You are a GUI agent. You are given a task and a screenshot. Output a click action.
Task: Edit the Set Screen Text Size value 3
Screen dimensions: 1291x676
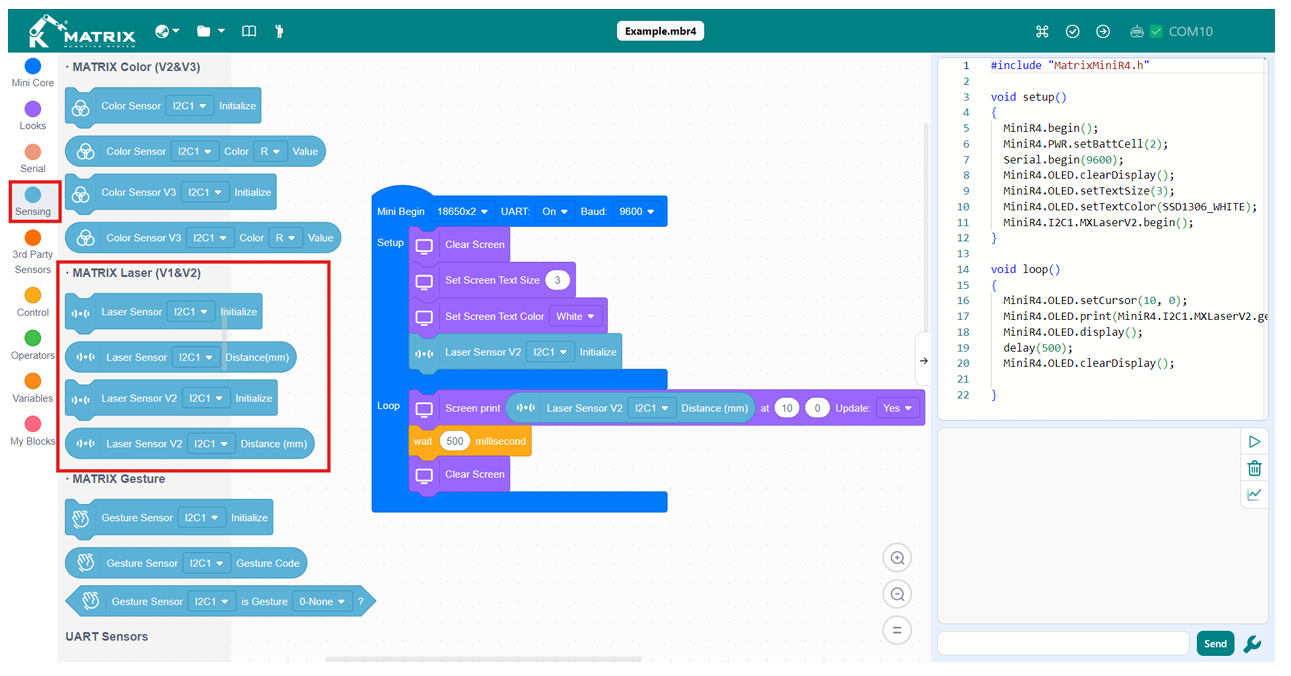tap(557, 281)
